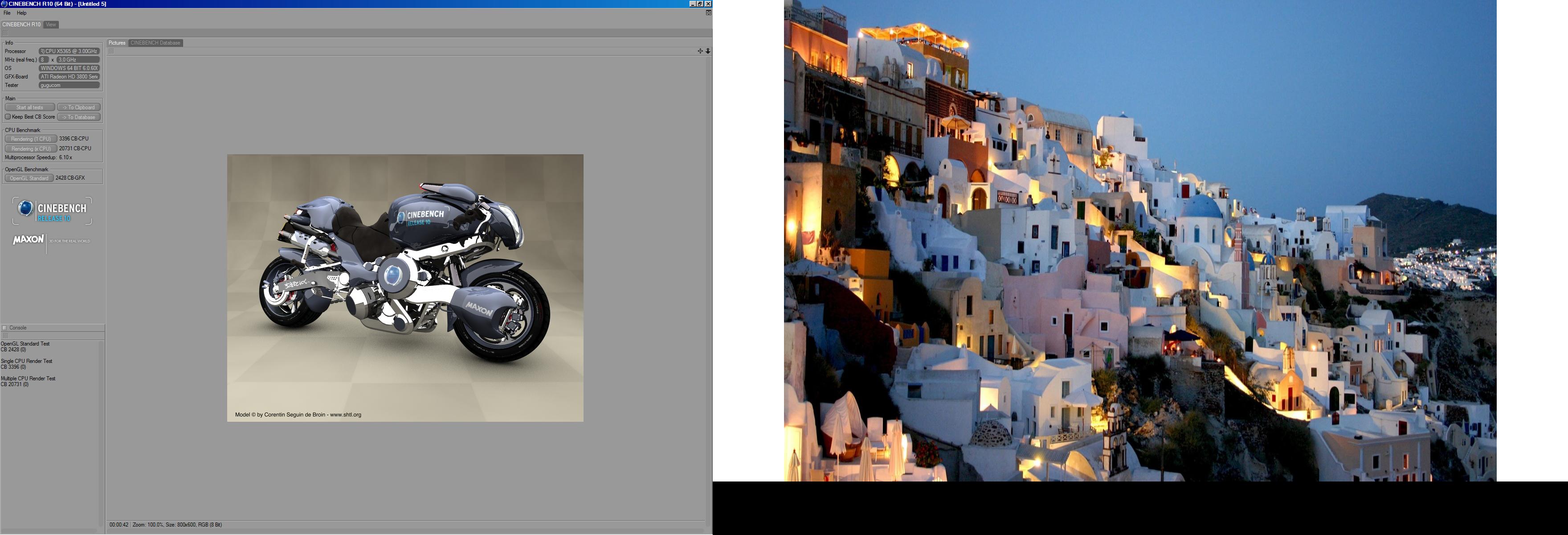Click the Console panel grip handle
Viewport: 1568px width, 535px height.
(5, 335)
